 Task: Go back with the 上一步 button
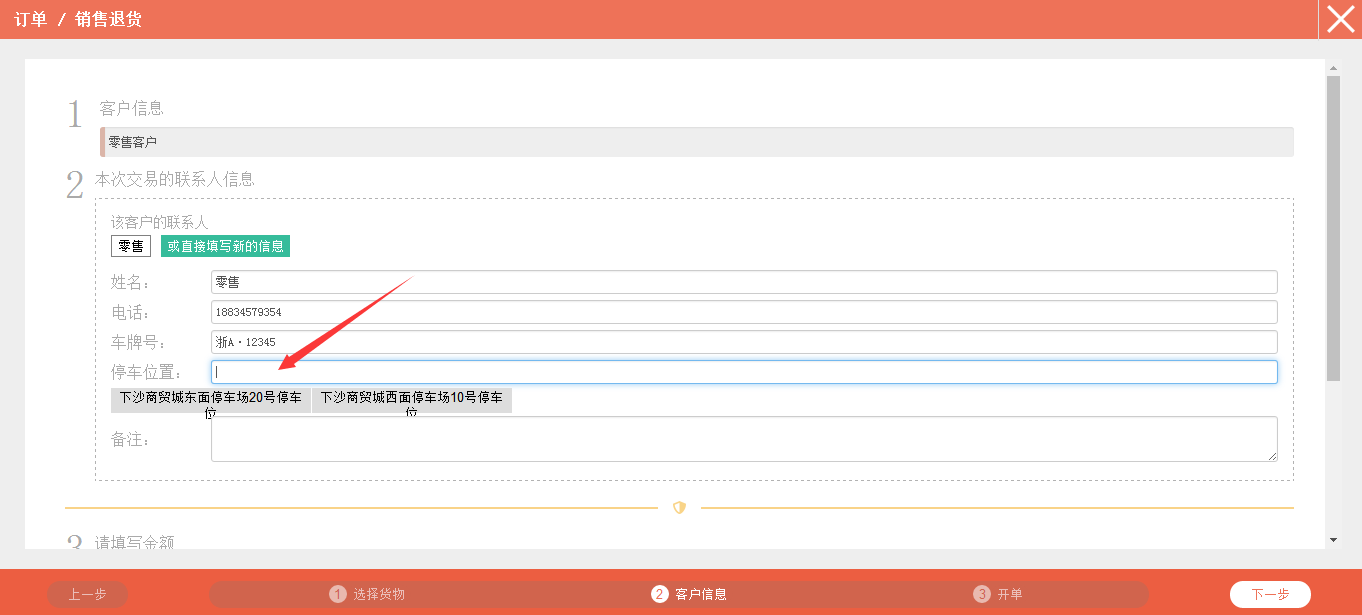pyautogui.click(x=87, y=594)
